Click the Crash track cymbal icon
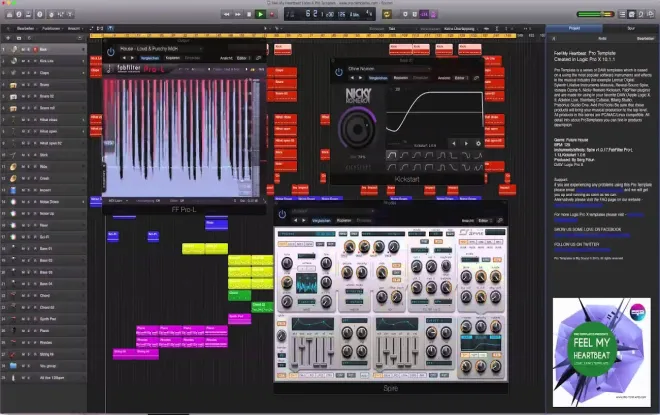 point(13,178)
